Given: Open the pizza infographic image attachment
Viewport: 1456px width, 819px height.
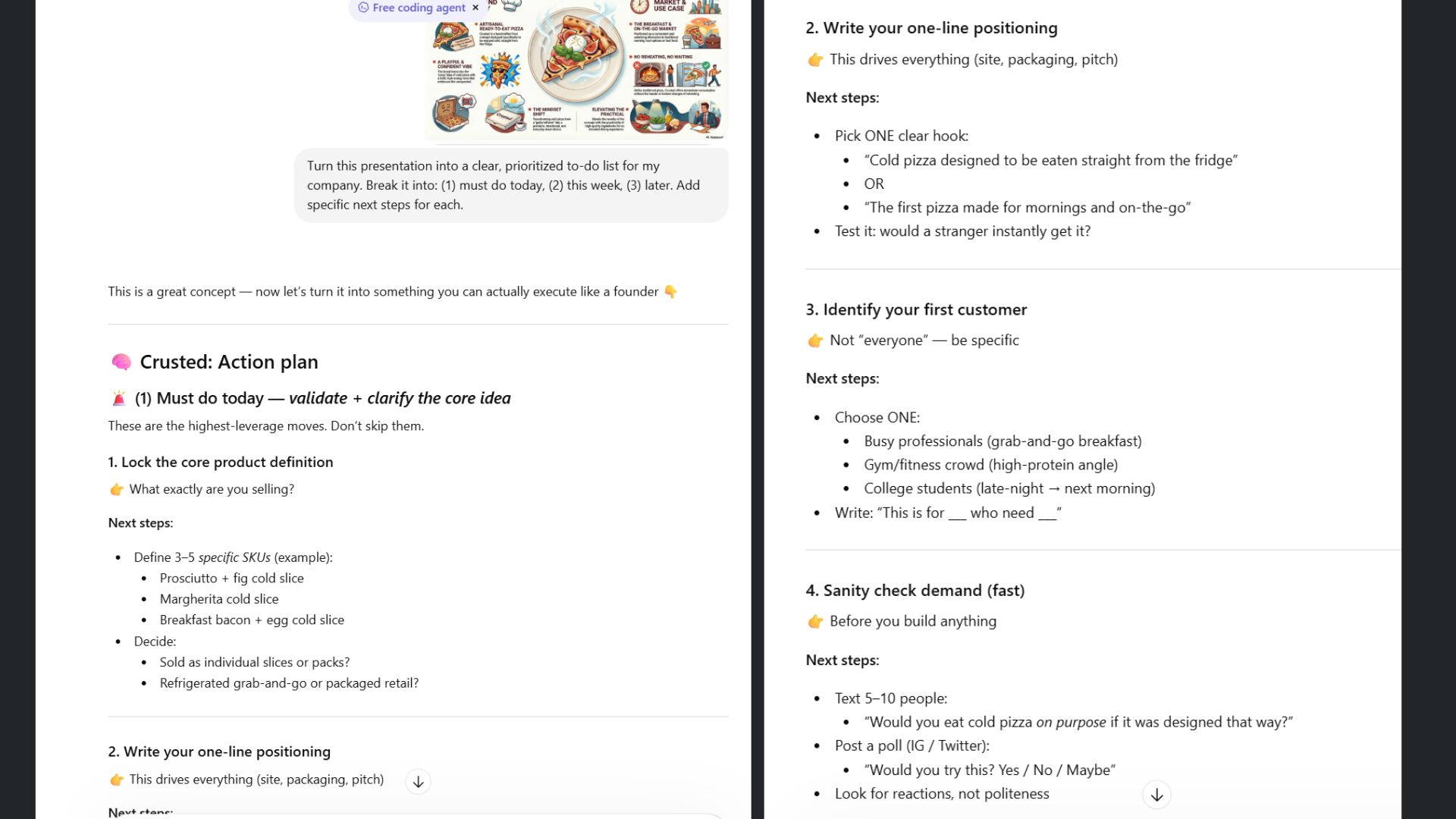Looking at the screenshot, I should (x=576, y=70).
